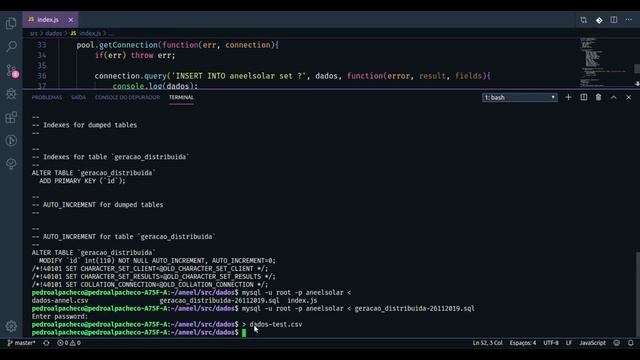This screenshot has height=360, width=640.
Task: Click 'dados' in the breadcrumb path
Action: [53, 33]
